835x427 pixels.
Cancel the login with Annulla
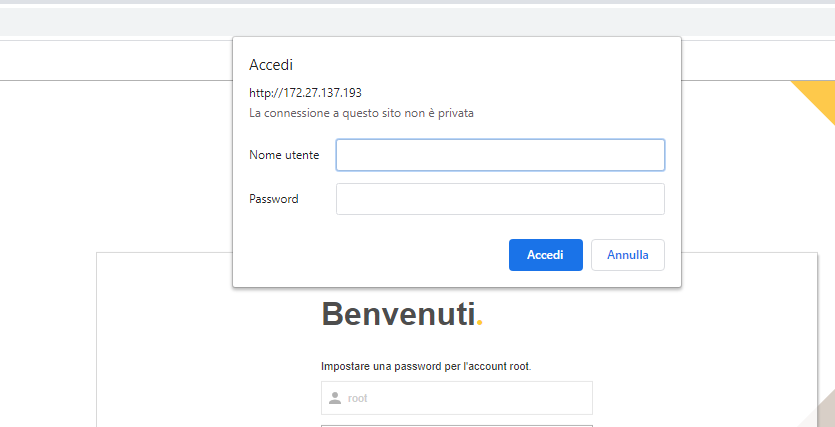coord(628,255)
